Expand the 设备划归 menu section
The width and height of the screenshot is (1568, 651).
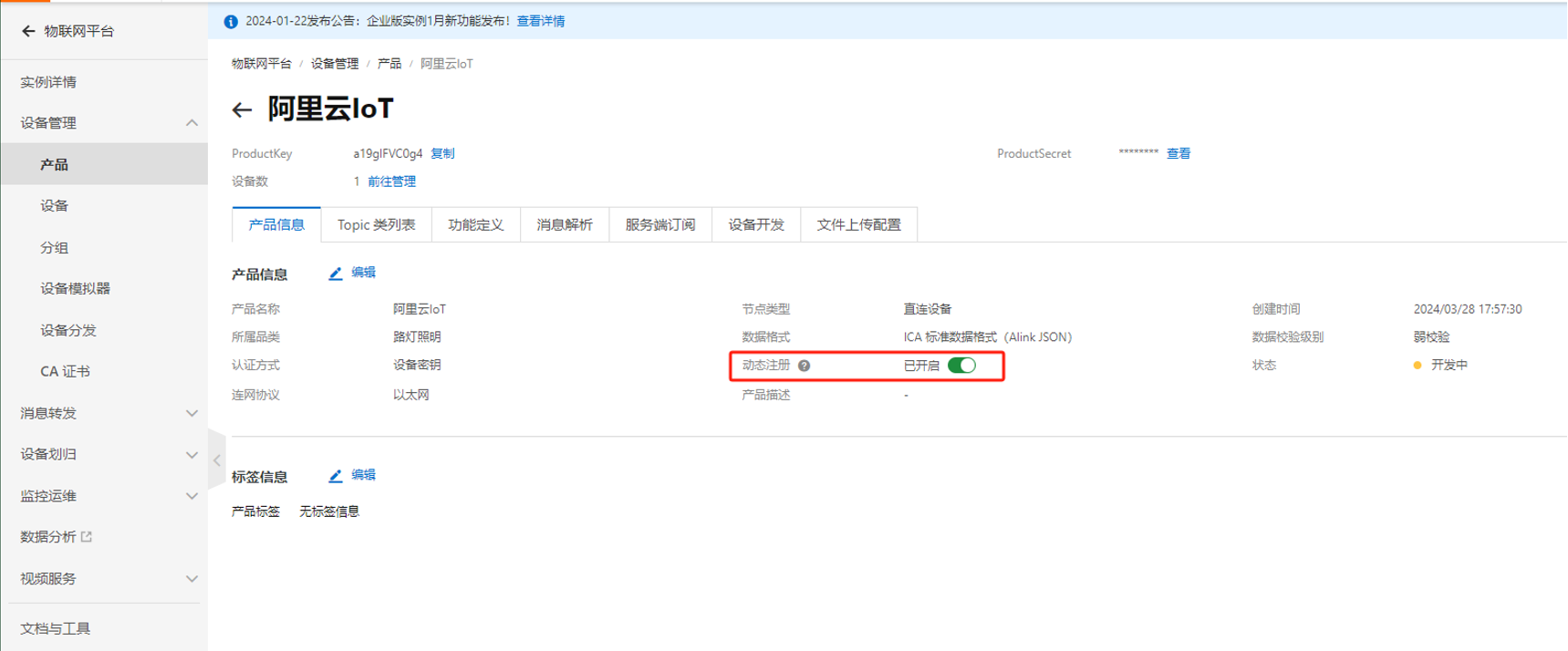click(x=192, y=454)
